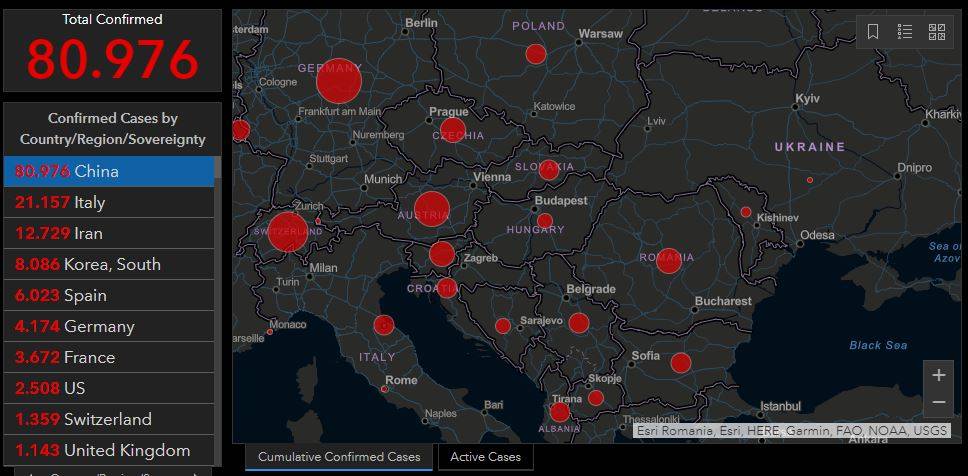Select Spain row with 6.023 cases
Viewport: 968px width, 476px height.
[109, 295]
